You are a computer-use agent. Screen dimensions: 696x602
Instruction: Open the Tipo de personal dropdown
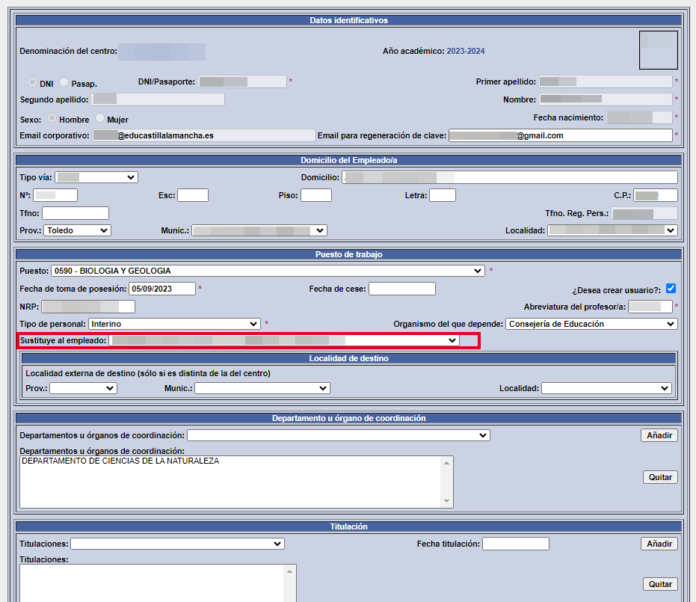pyautogui.click(x=174, y=324)
